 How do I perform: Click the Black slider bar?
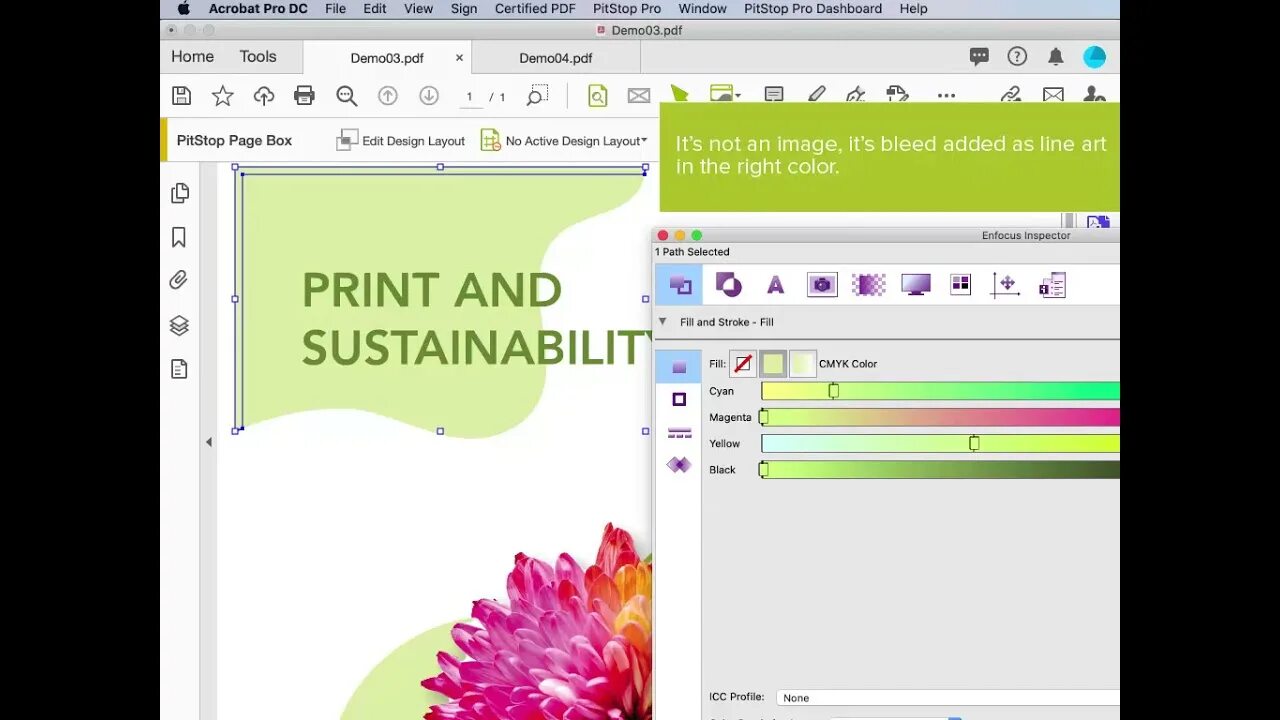[940, 469]
